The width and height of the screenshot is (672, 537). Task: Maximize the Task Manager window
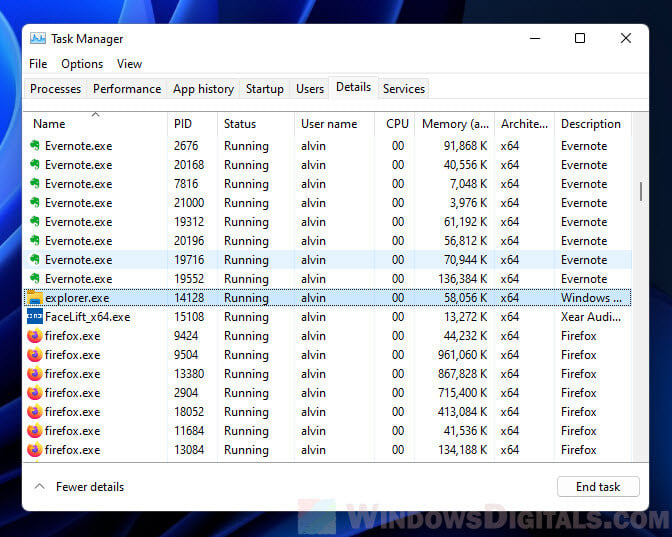click(579, 38)
